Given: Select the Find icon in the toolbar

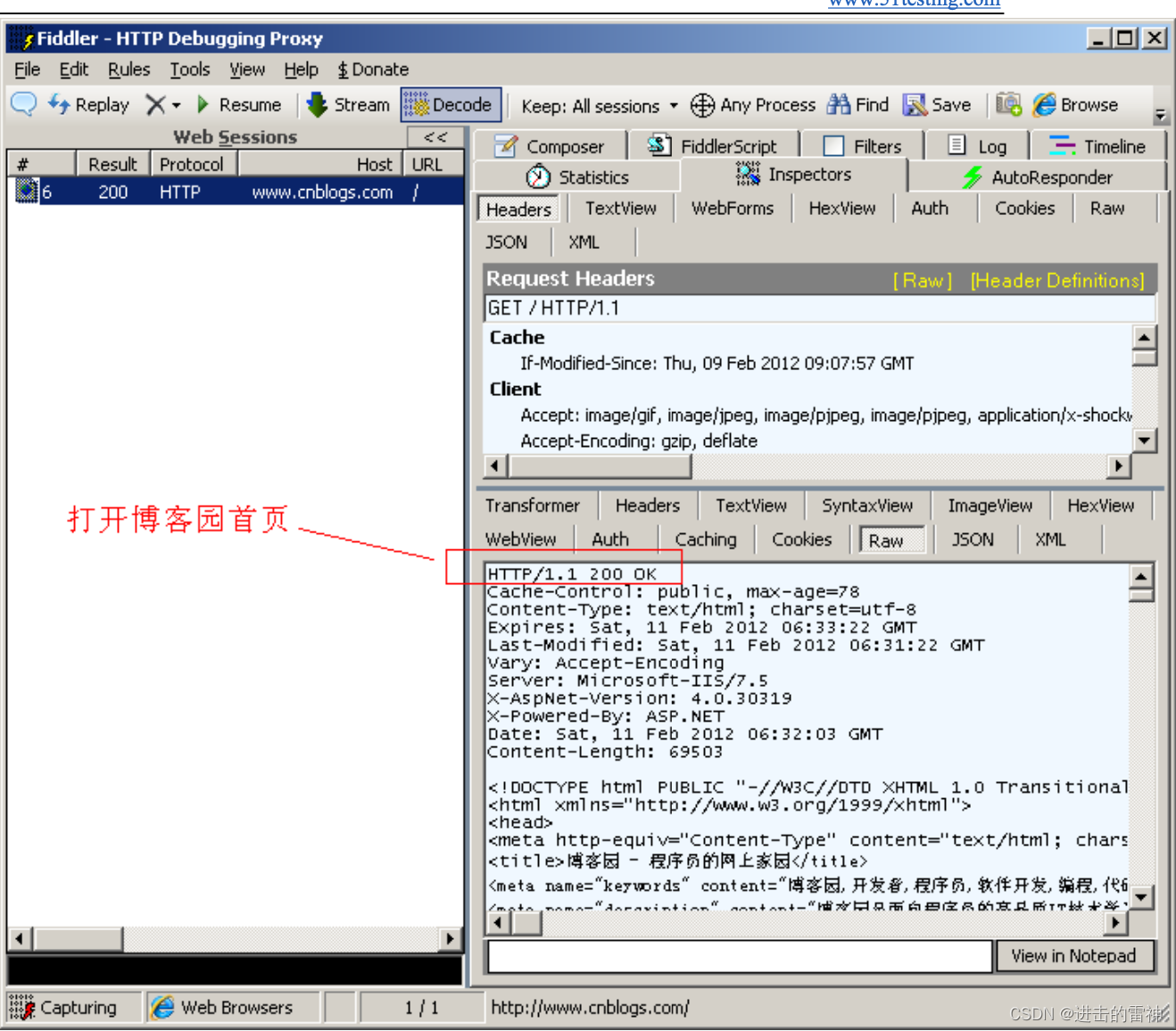Looking at the screenshot, I should (839, 104).
